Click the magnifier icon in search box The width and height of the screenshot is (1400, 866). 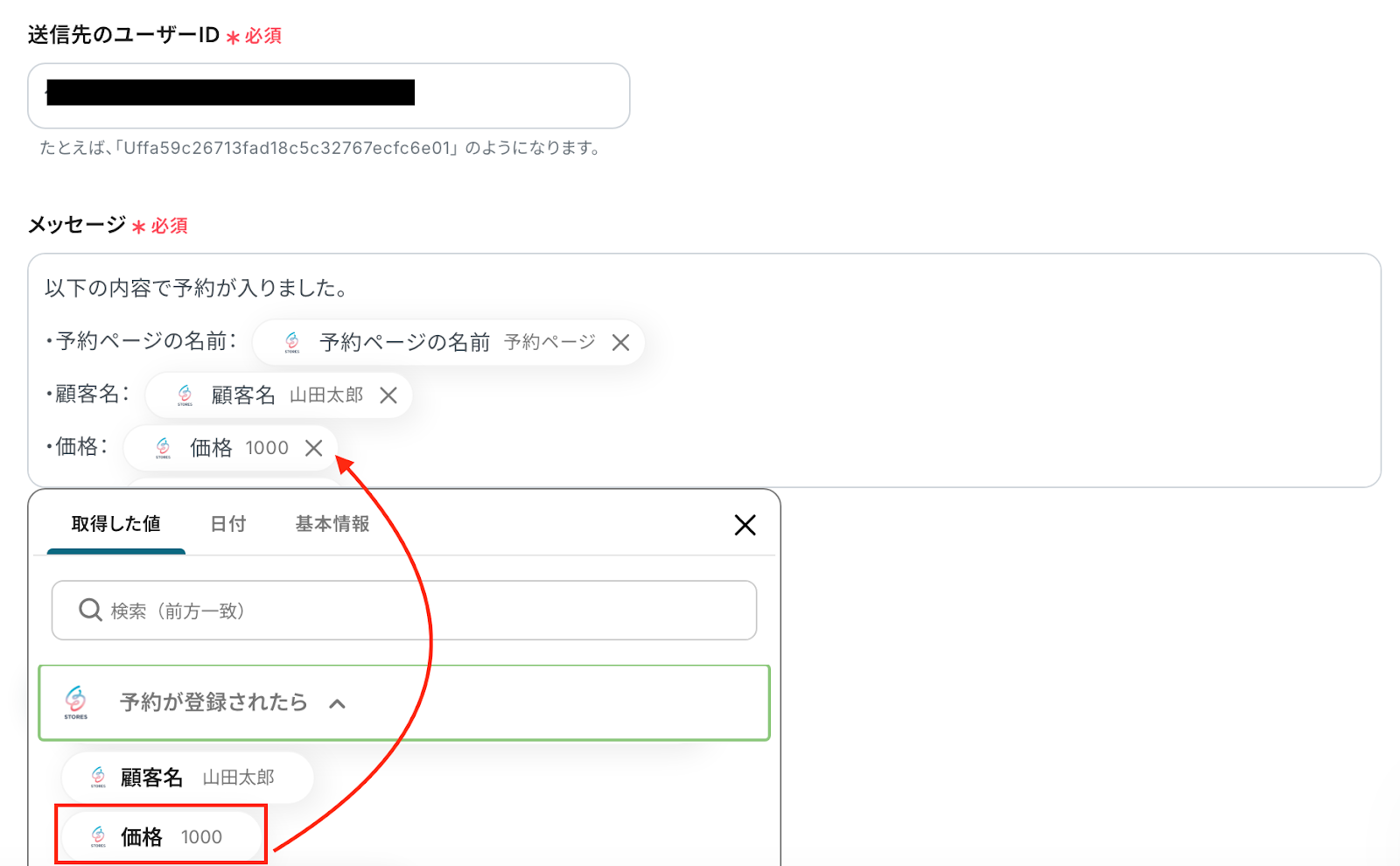90,610
